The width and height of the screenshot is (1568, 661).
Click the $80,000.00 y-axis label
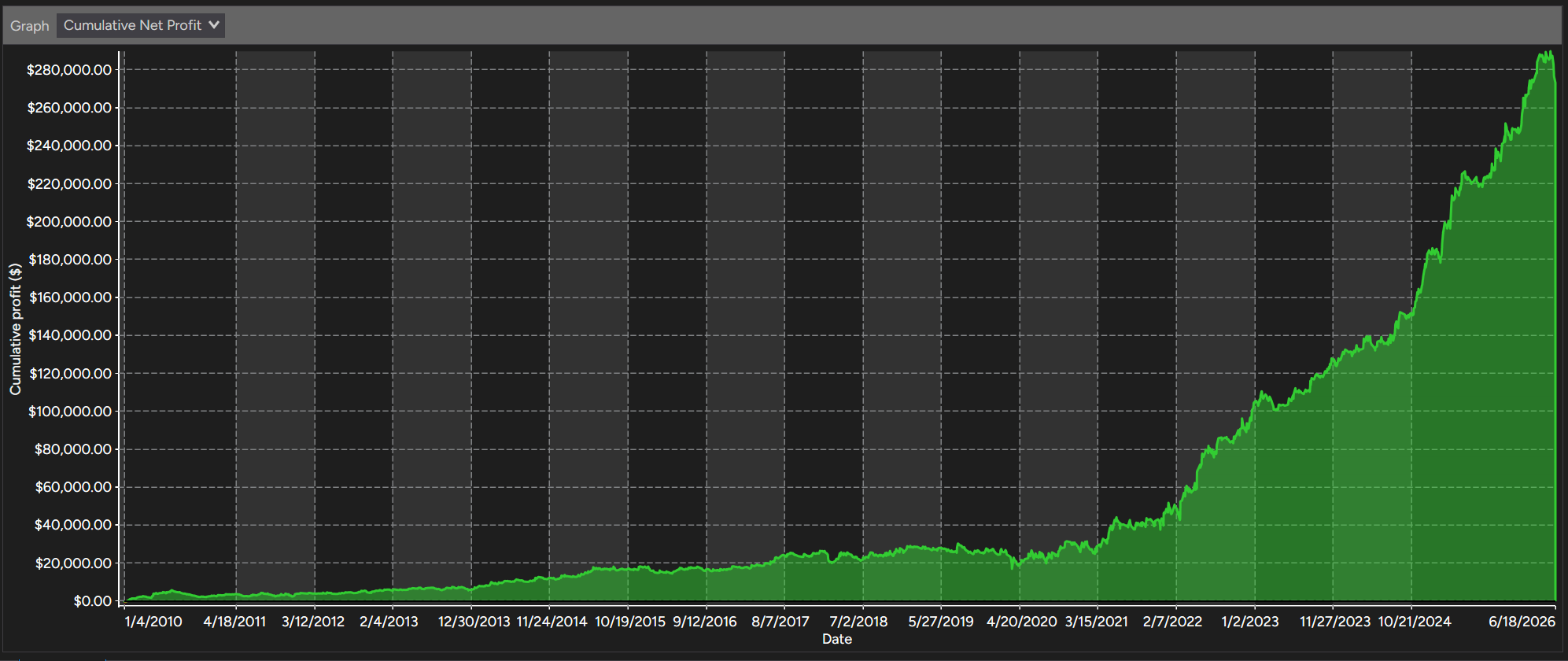73,449
